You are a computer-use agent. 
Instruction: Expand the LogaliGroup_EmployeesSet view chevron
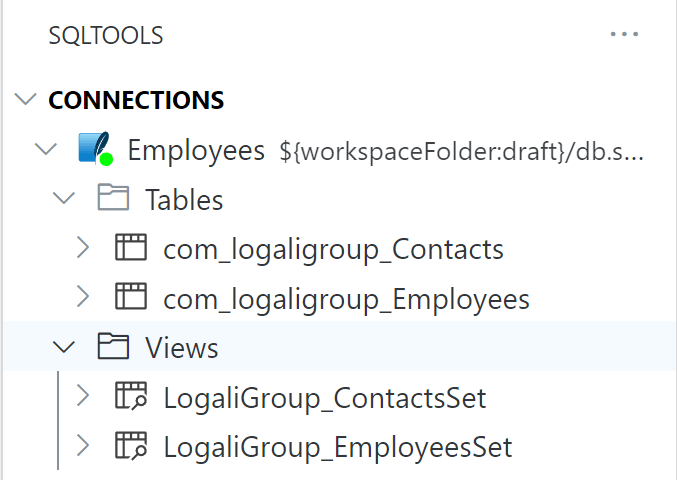pos(82,445)
